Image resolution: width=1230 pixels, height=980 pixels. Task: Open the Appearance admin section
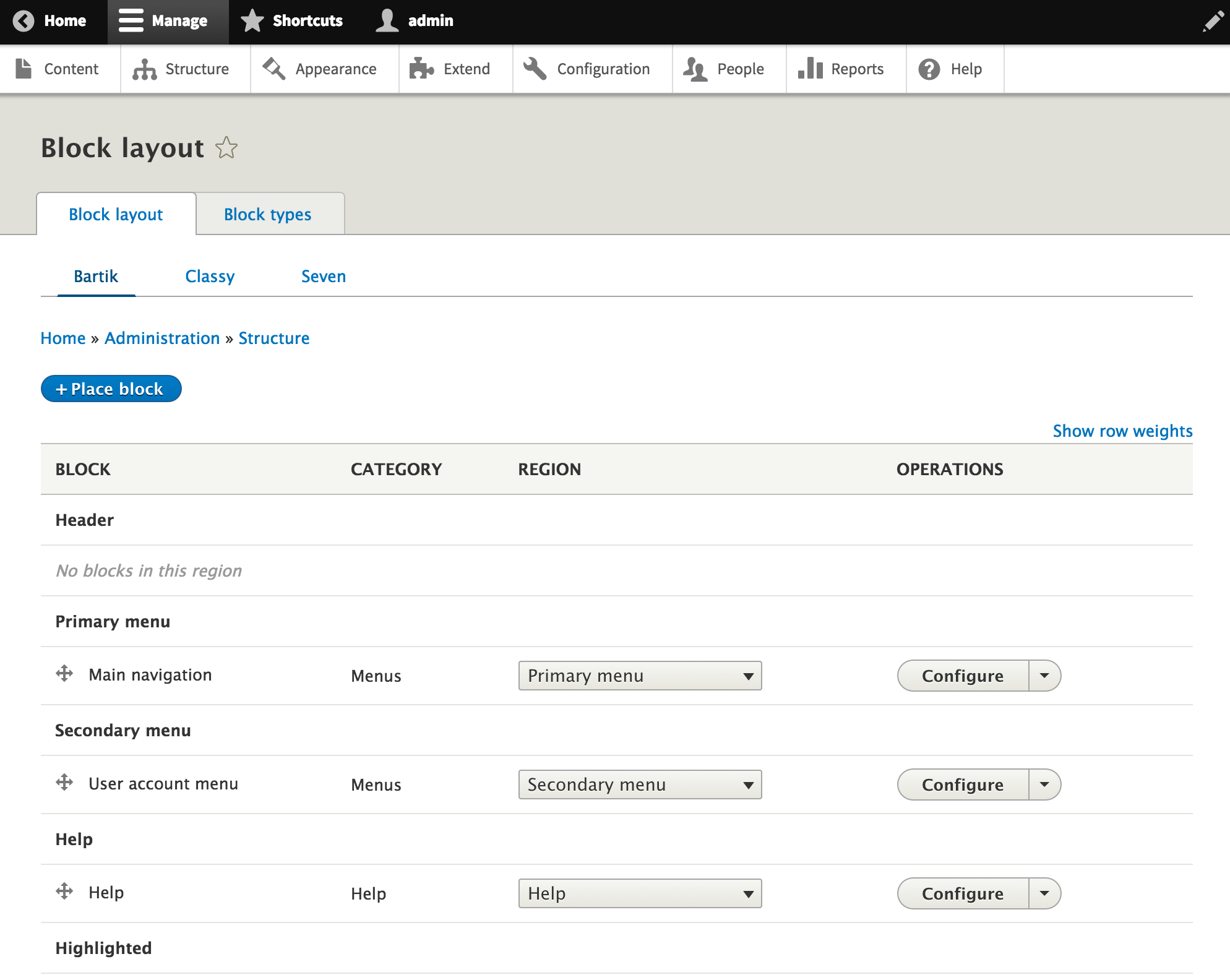(324, 69)
